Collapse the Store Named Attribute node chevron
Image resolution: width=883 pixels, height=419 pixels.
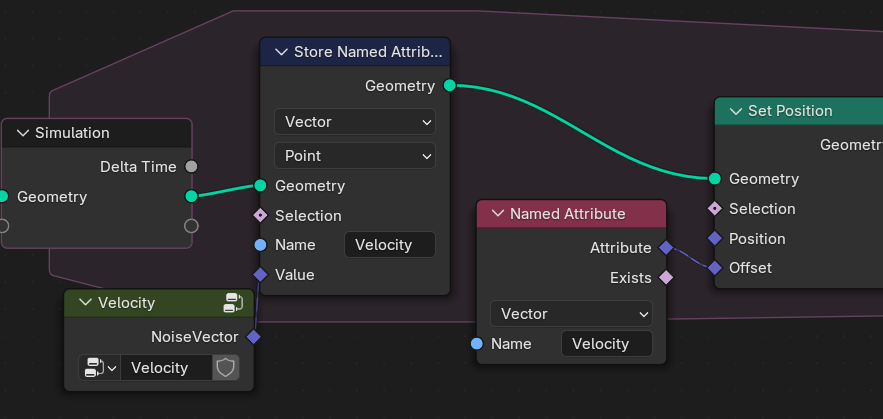click(x=281, y=52)
